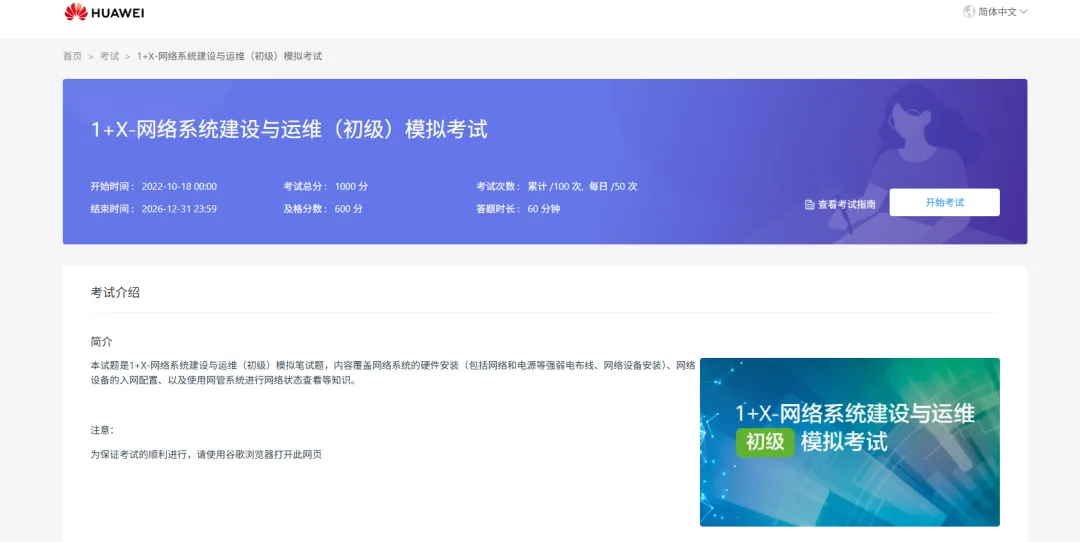Click the introduction paragraph starting 本试题是
This screenshot has height=542, width=1080.
pos(393,373)
